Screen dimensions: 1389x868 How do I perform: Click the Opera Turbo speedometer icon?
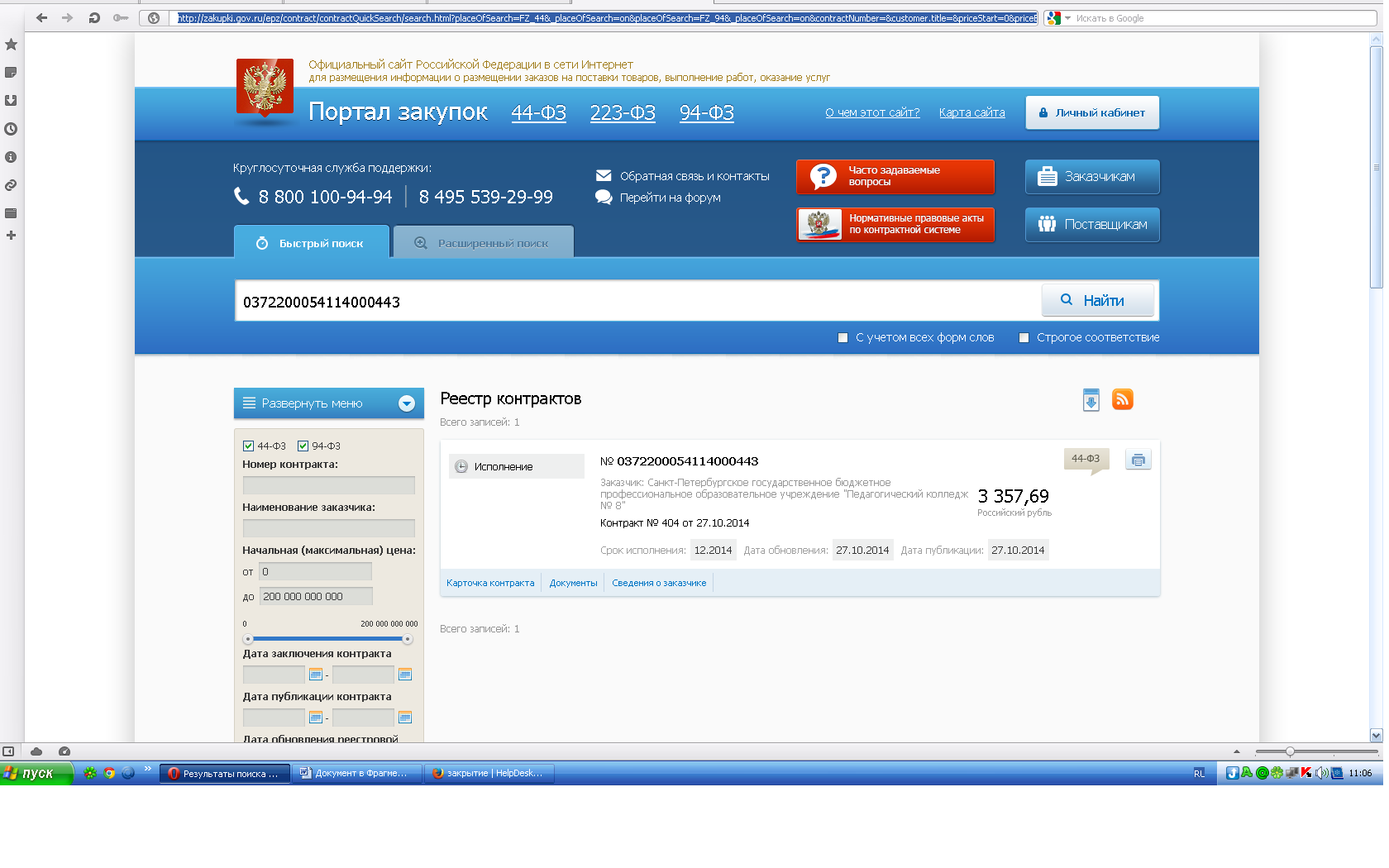coord(64,751)
